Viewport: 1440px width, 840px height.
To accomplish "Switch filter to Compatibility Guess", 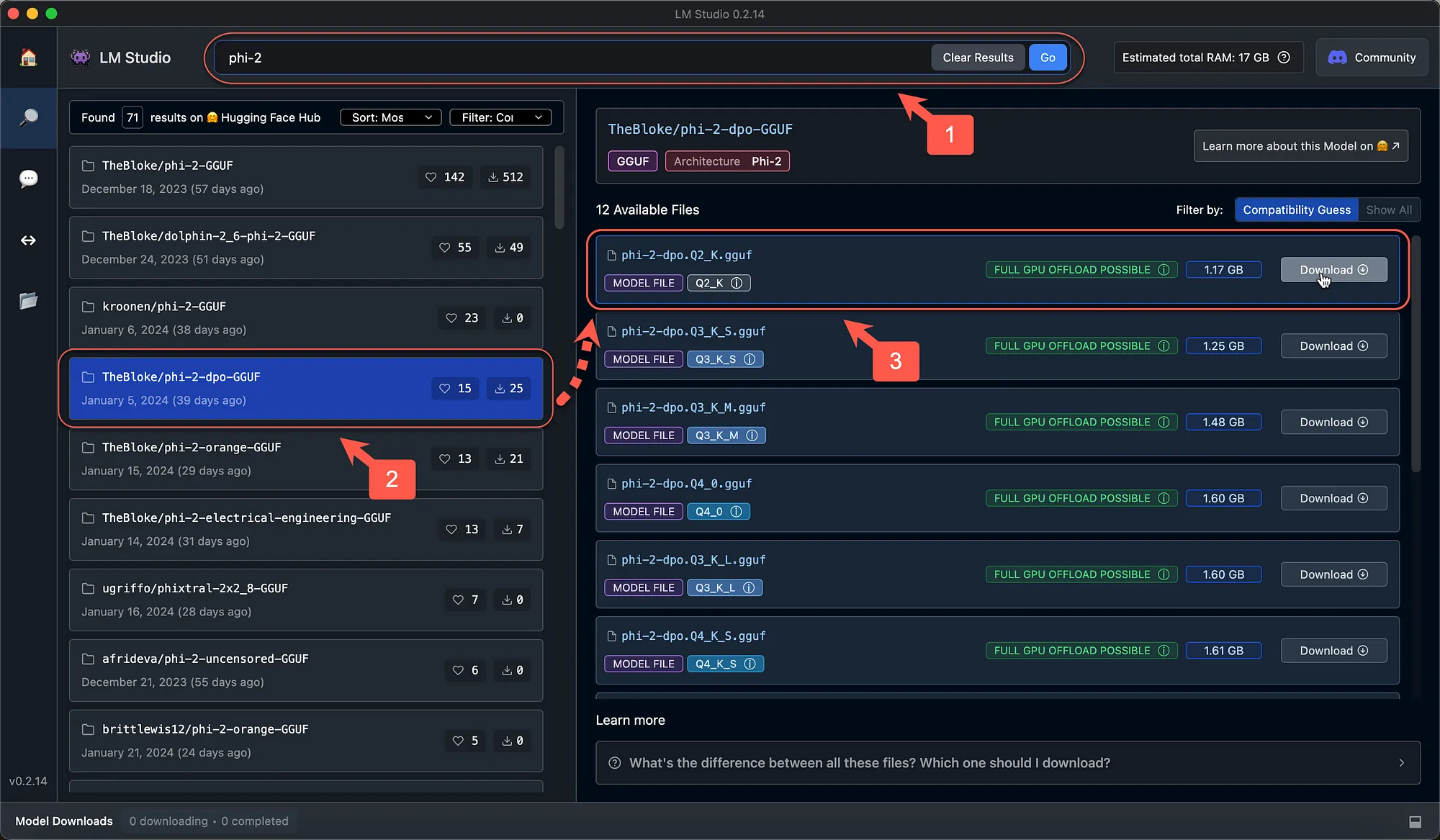I will [1296, 210].
